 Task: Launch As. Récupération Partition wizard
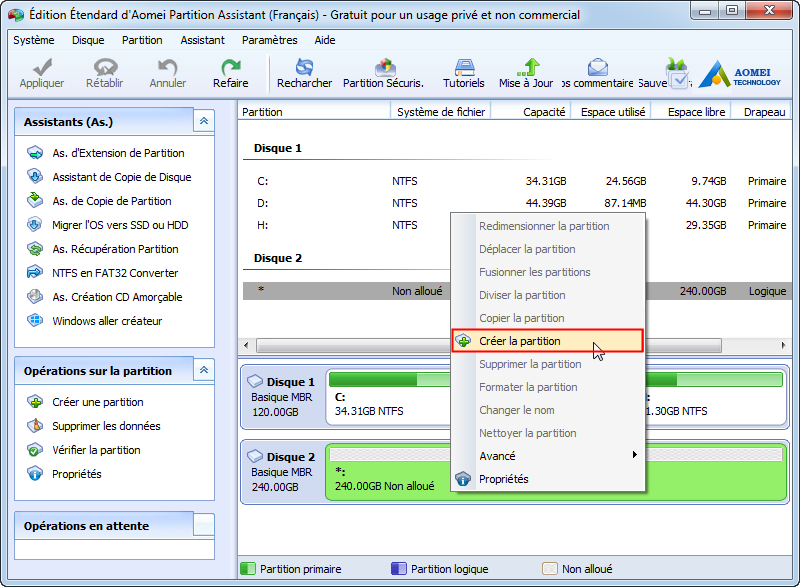pos(115,249)
